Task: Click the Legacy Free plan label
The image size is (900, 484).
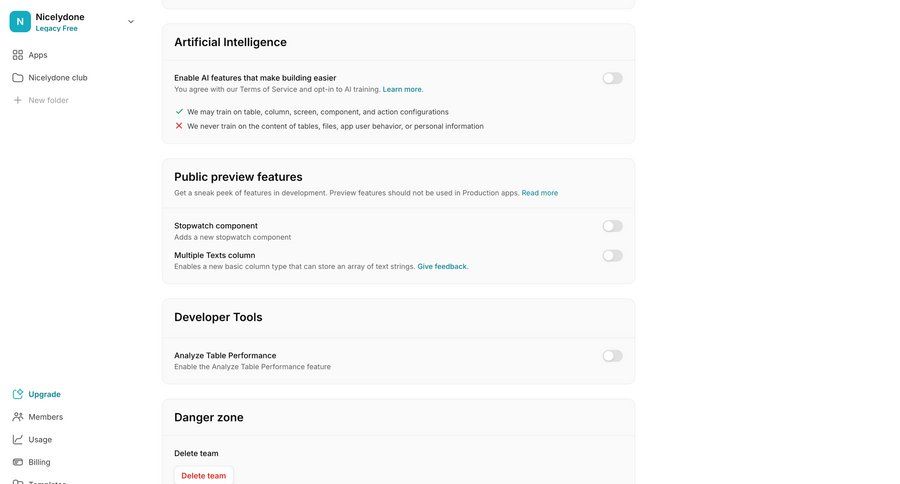Action: coord(57,28)
